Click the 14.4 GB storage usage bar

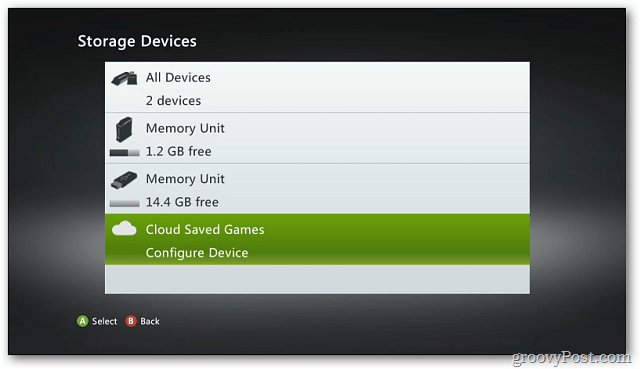point(124,203)
